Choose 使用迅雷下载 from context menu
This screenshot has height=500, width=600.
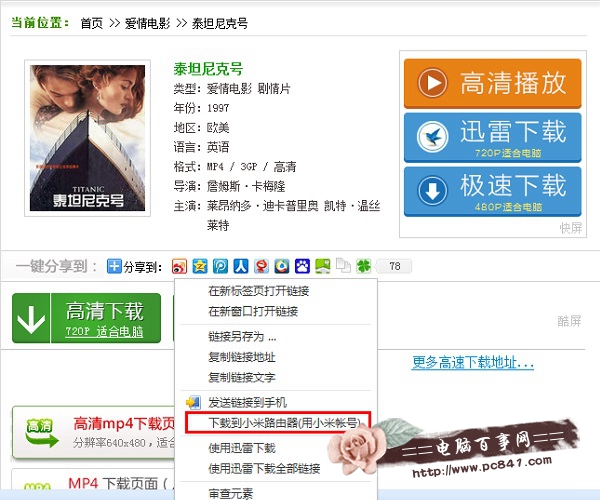pyautogui.click(x=276, y=448)
